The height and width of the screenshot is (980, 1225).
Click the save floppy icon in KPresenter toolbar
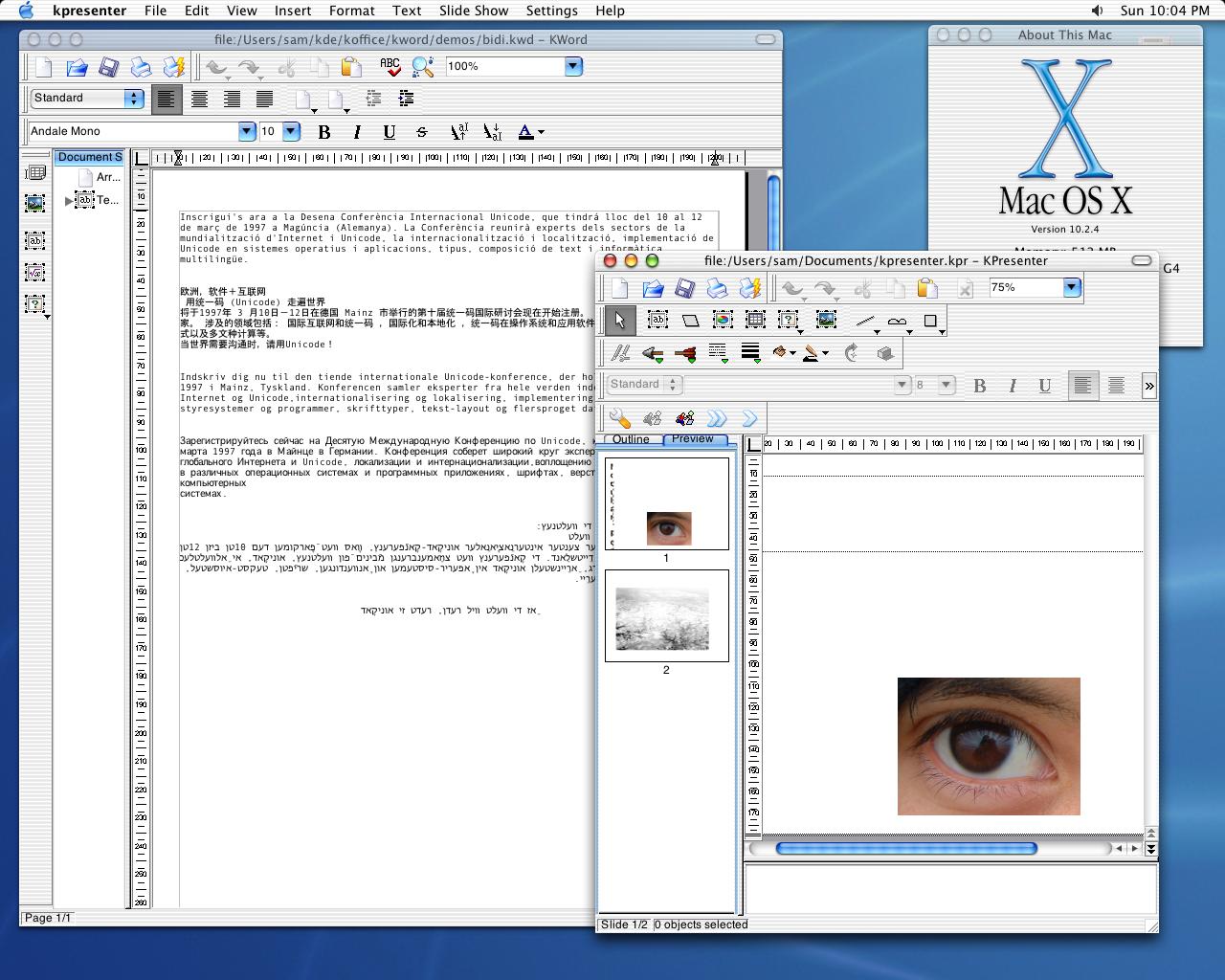coord(684,288)
